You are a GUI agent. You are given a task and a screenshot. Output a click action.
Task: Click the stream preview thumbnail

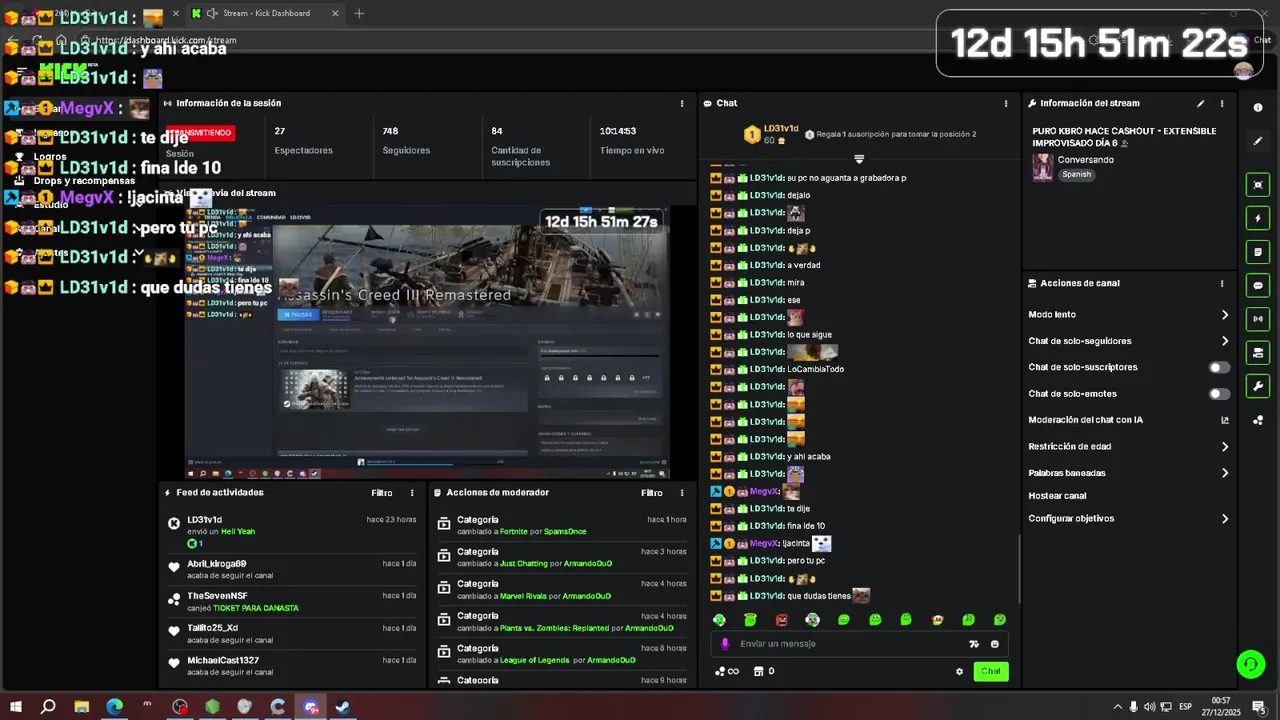click(426, 342)
